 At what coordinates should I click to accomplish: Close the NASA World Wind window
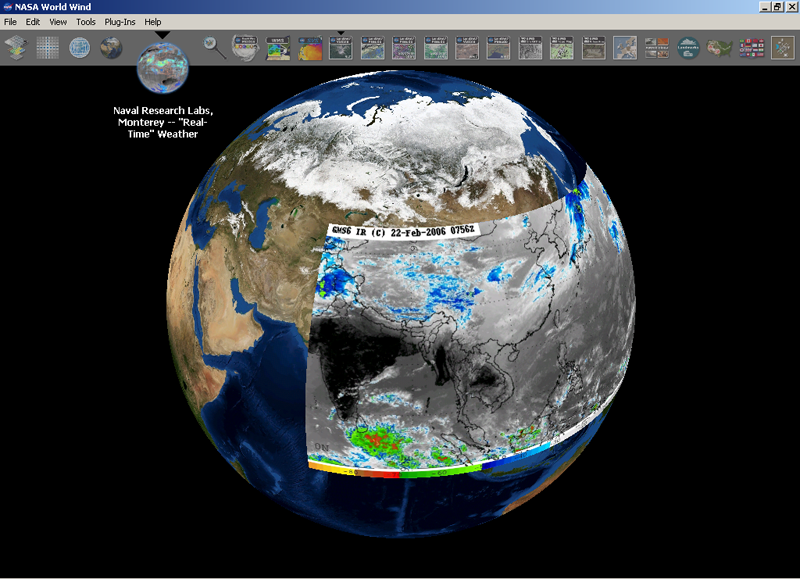(791, 7)
